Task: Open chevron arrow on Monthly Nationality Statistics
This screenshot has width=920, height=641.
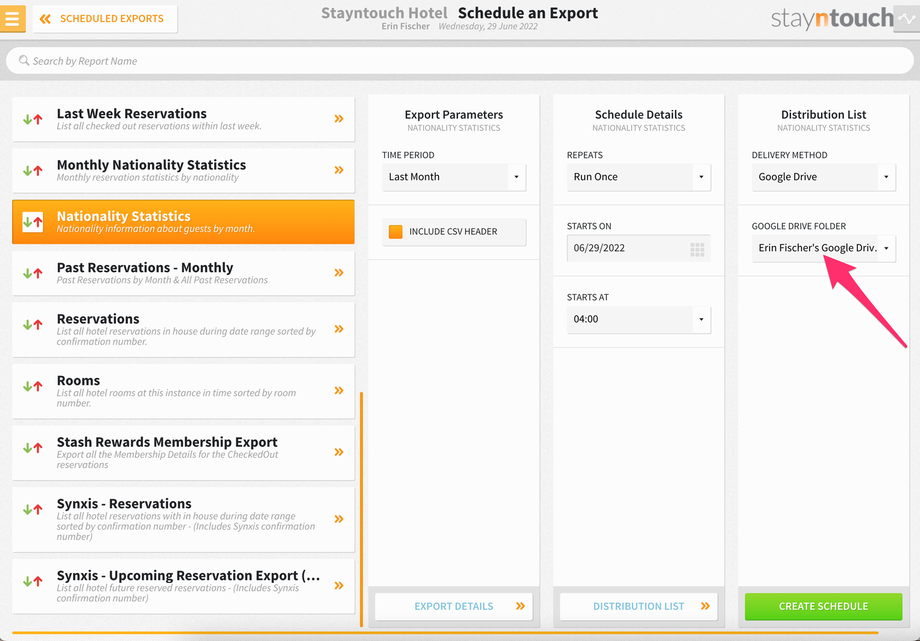Action: [x=339, y=170]
